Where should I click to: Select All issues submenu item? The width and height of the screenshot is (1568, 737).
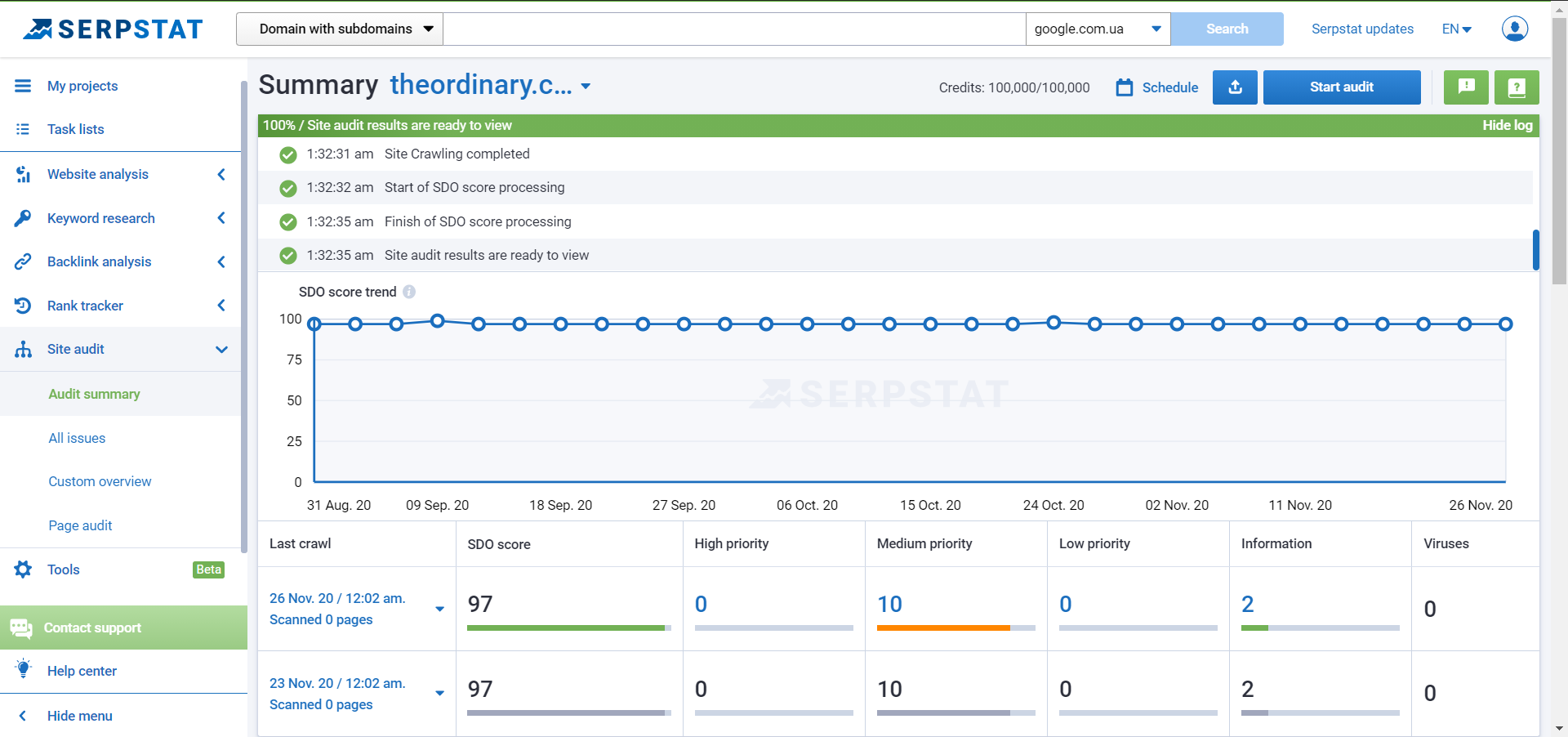[x=77, y=438]
